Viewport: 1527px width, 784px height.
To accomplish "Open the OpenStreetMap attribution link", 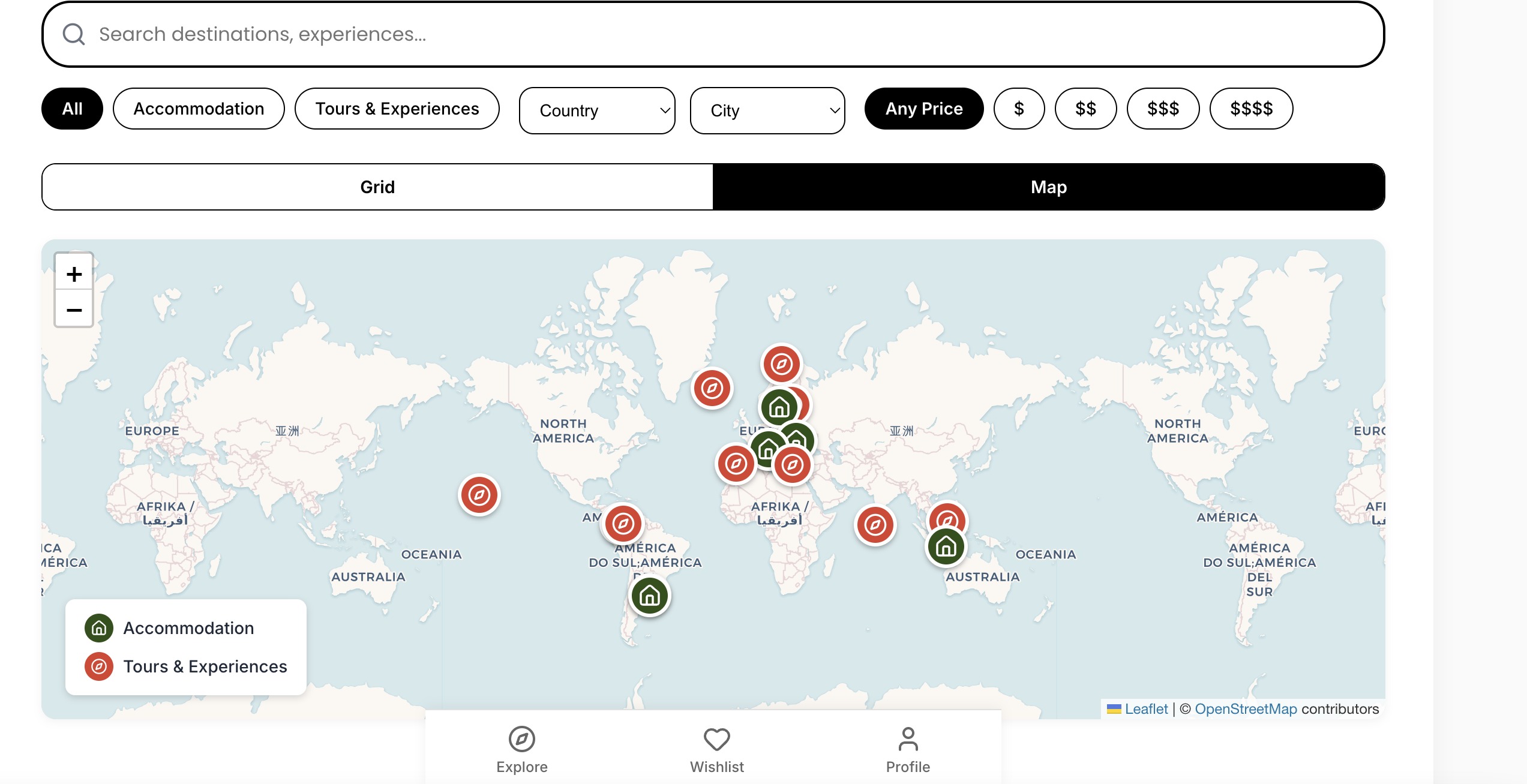I will (1246, 709).
